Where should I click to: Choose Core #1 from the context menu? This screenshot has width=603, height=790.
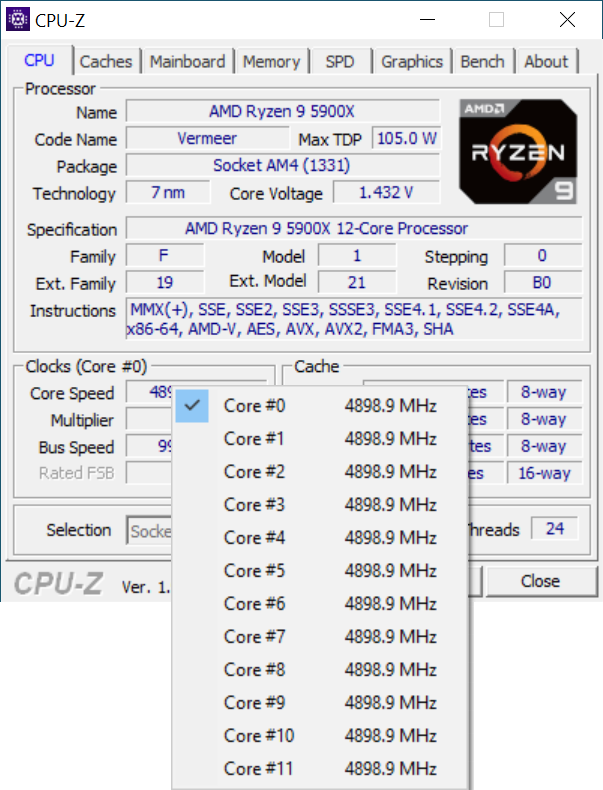[320, 439]
